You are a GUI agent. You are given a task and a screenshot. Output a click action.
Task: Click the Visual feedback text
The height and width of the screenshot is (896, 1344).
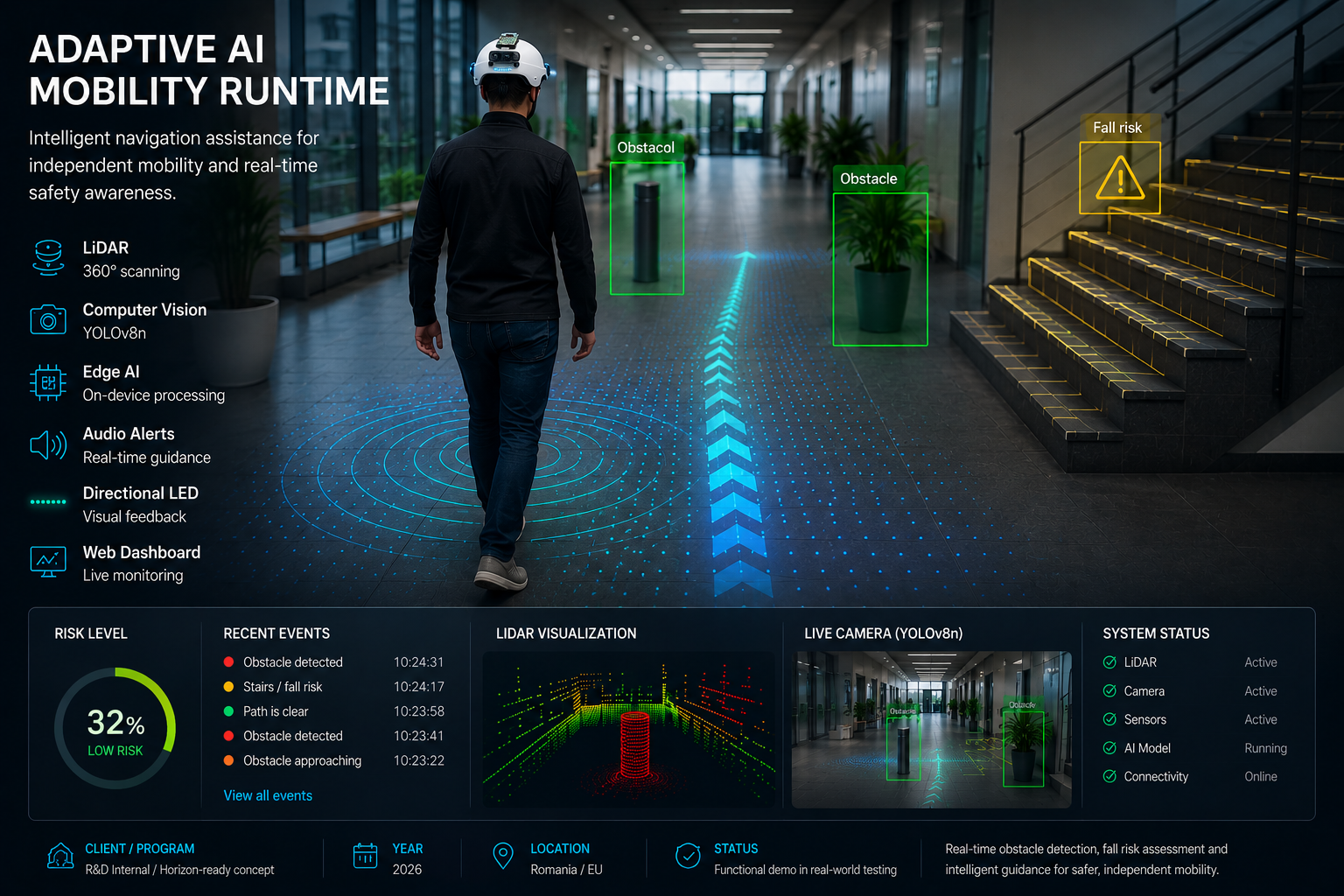click(x=135, y=516)
